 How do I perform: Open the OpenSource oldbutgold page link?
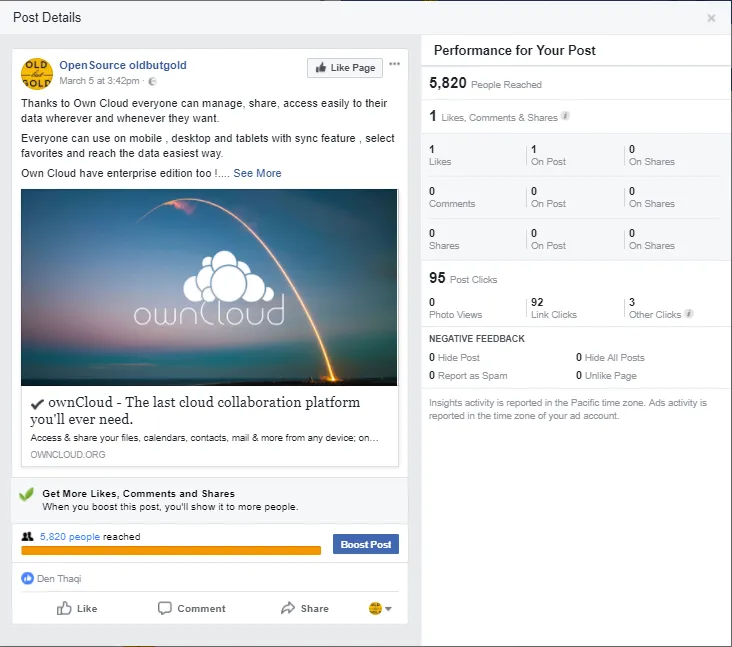pyautogui.click(x=123, y=65)
